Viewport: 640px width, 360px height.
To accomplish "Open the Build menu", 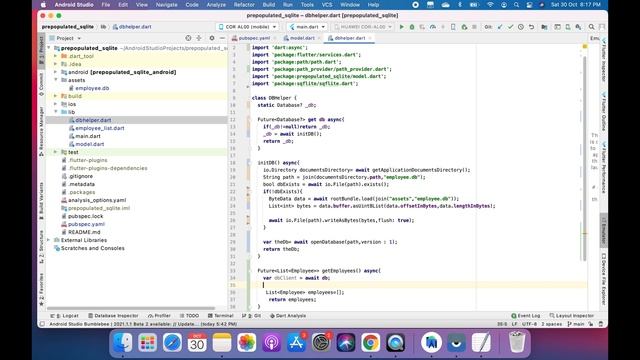I will pyautogui.click(x=269, y=5).
